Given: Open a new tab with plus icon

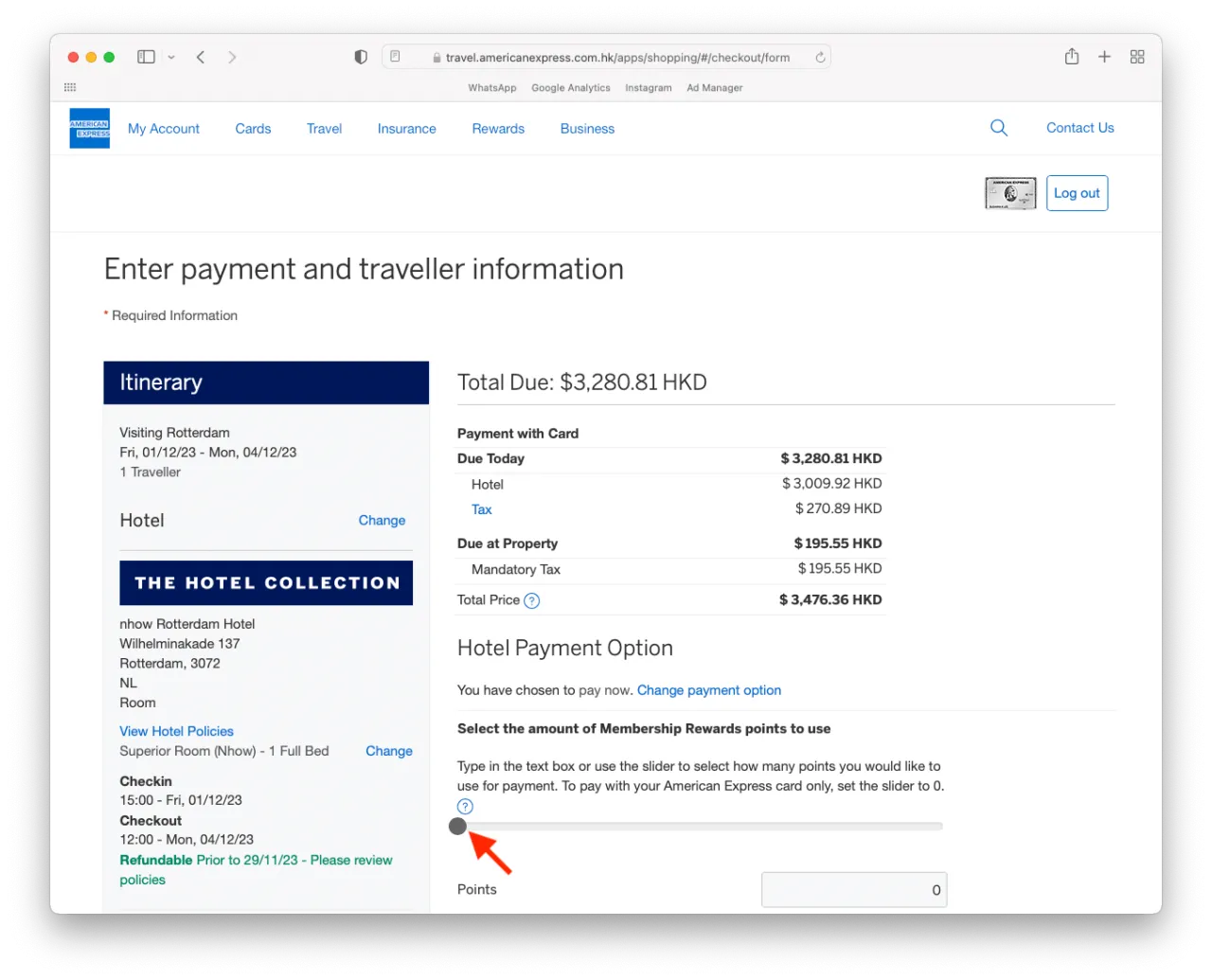Looking at the screenshot, I should point(1104,57).
